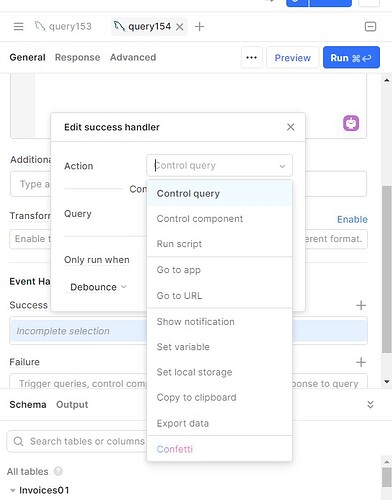Expand the Debounce dropdown

[x=98, y=287]
